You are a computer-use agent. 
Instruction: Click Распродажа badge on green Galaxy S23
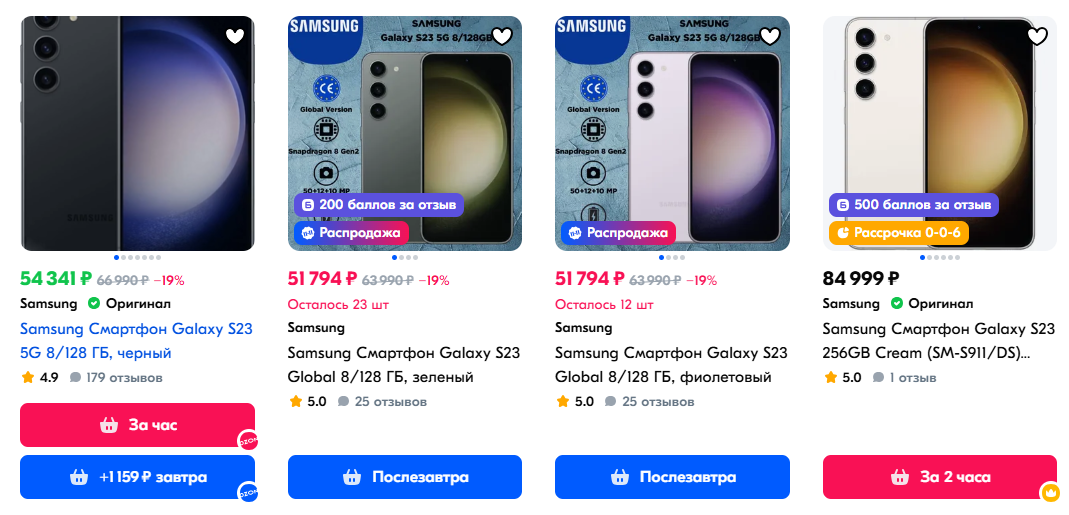(351, 233)
